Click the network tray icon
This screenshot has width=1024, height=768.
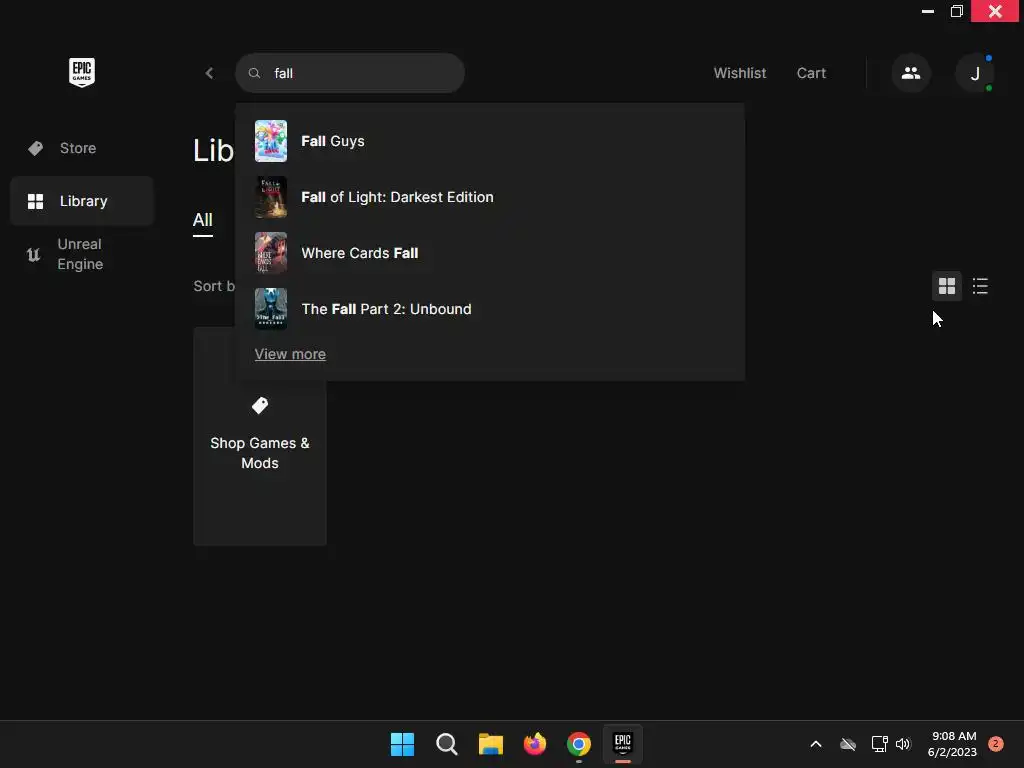[879, 744]
